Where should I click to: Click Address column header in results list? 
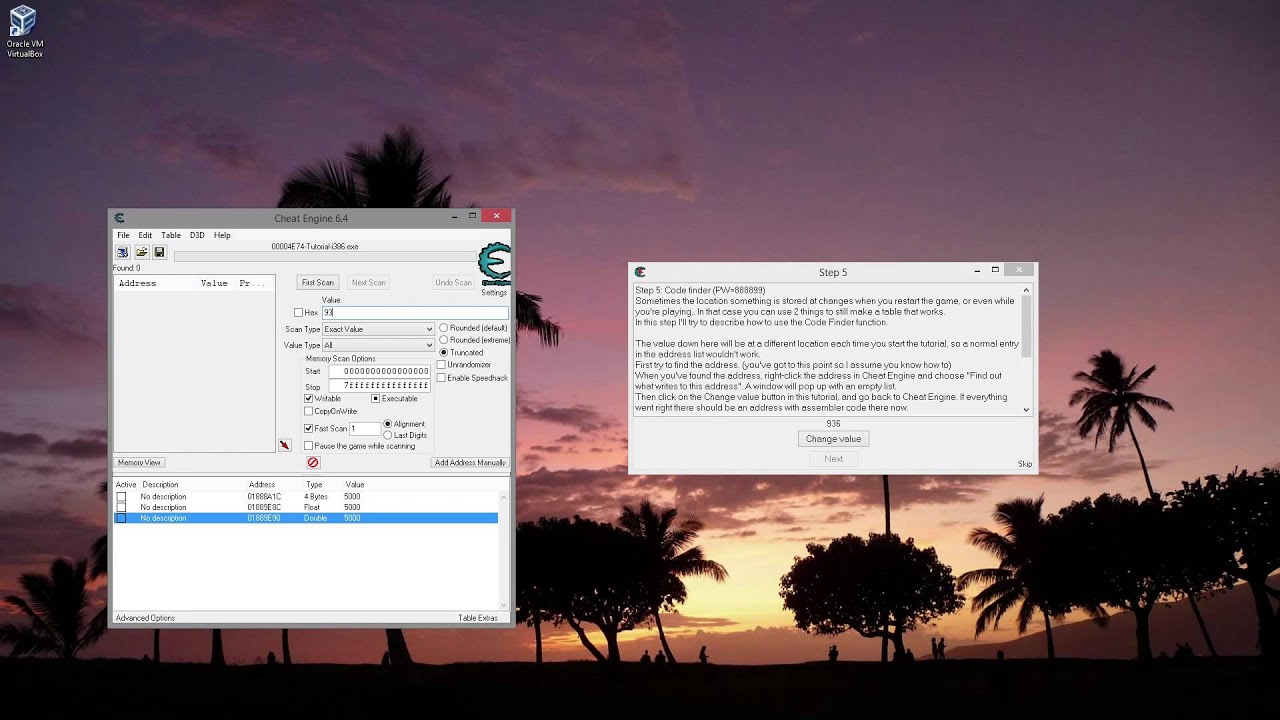137,283
